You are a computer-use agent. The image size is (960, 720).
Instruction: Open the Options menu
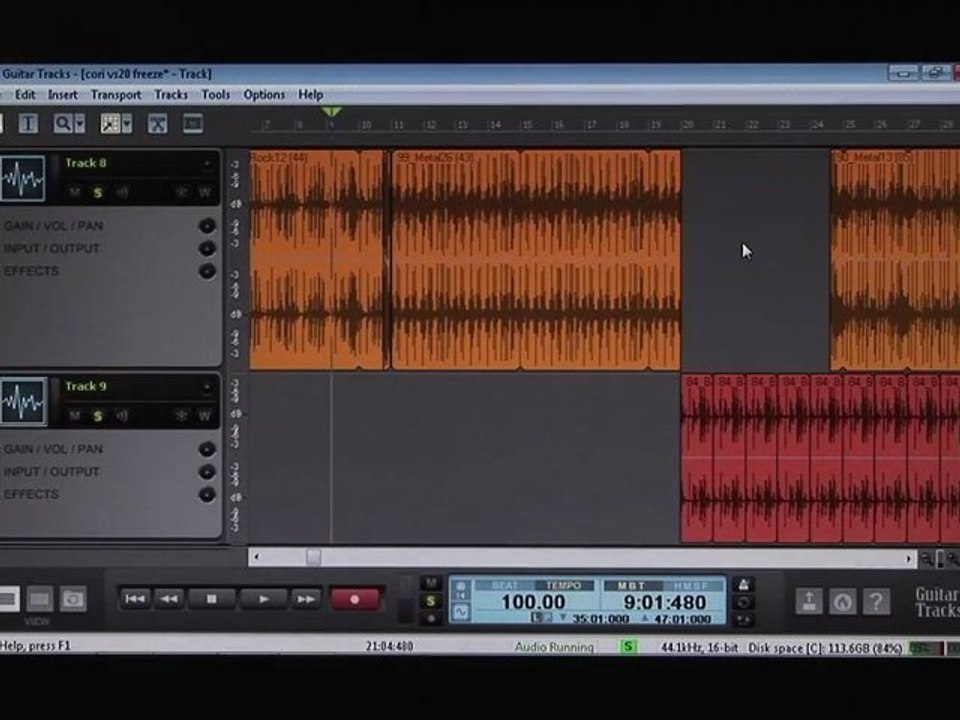click(x=264, y=95)
